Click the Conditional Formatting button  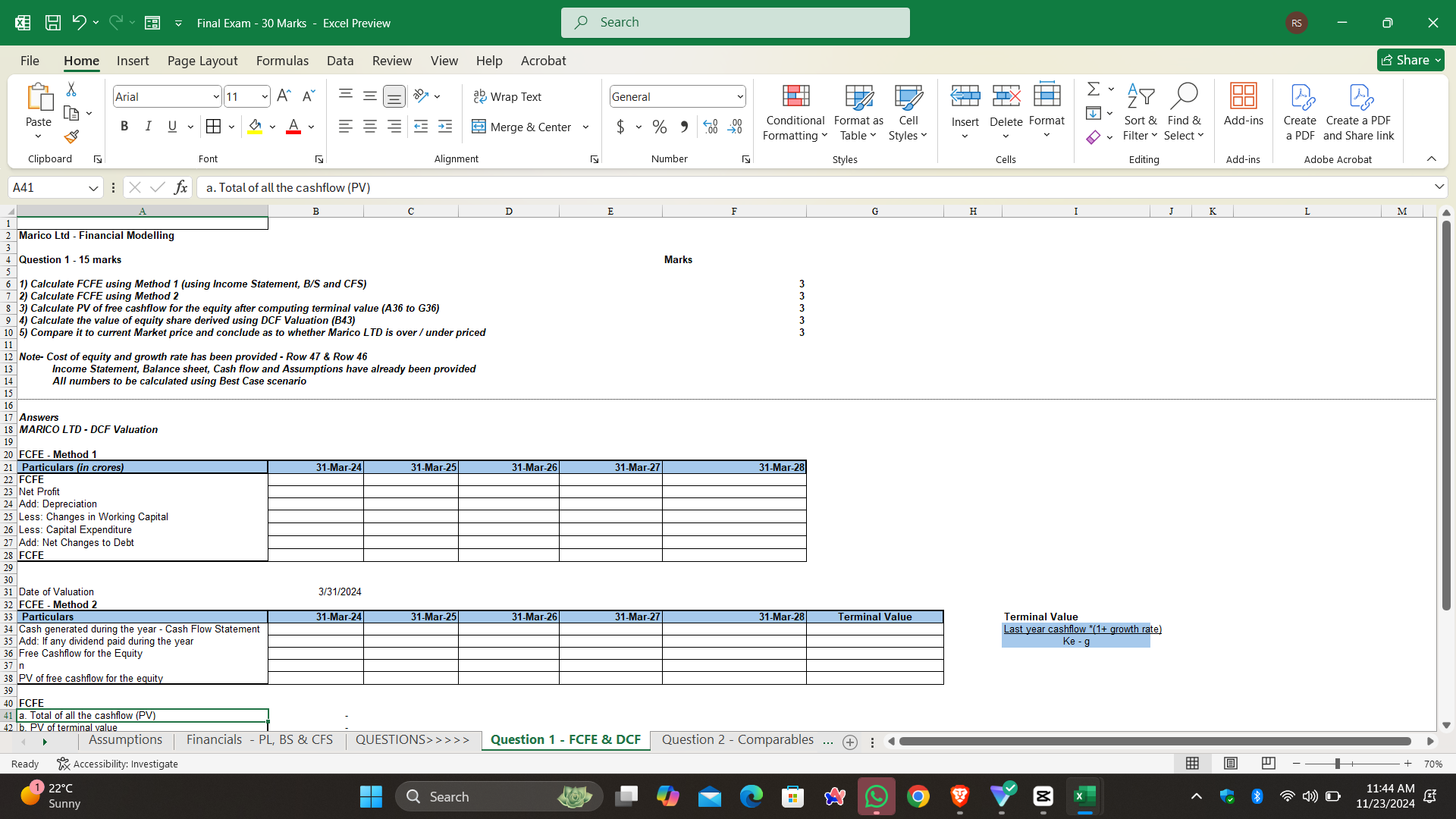click(x=795, y=112)
